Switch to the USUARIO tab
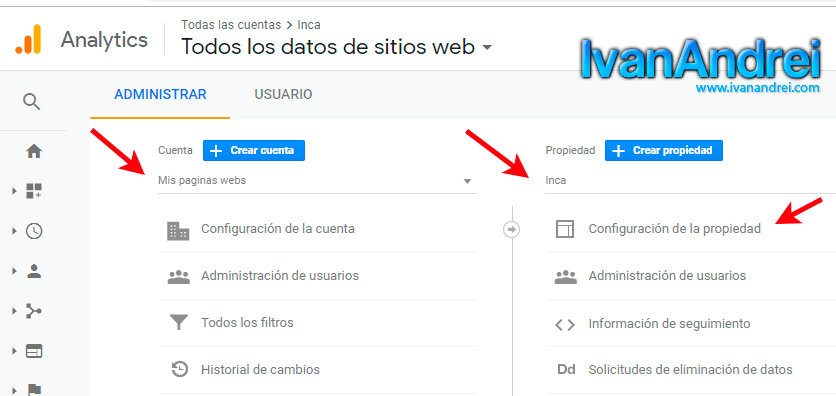This screenshot has width=836, height=396. [x=283, y=95]
